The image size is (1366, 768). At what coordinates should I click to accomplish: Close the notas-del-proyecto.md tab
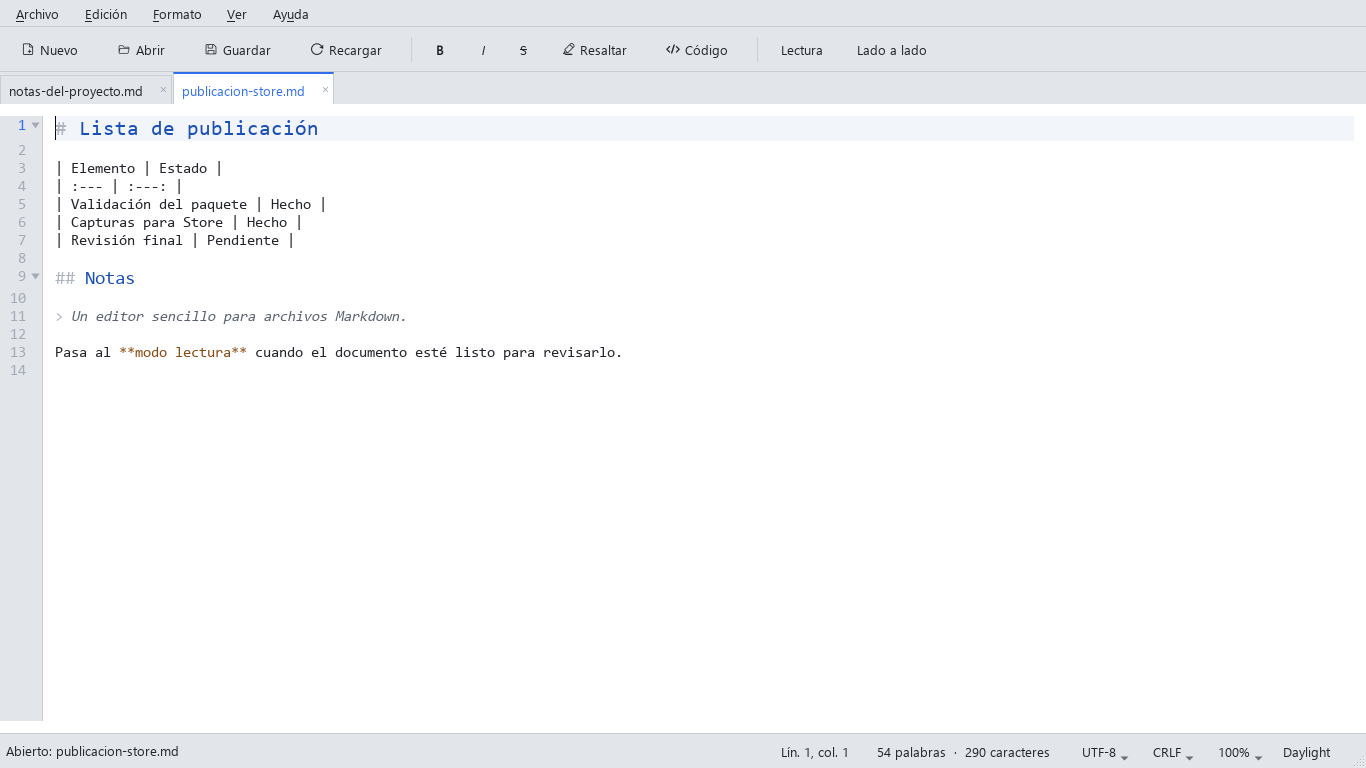tap(163, 89)
